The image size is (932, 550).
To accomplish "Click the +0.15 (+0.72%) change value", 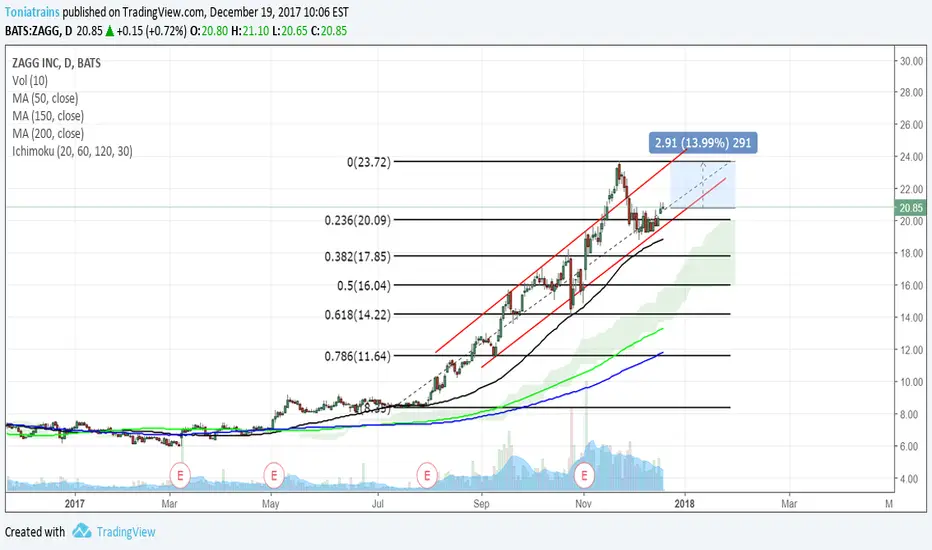I will [x=152, y=31].
